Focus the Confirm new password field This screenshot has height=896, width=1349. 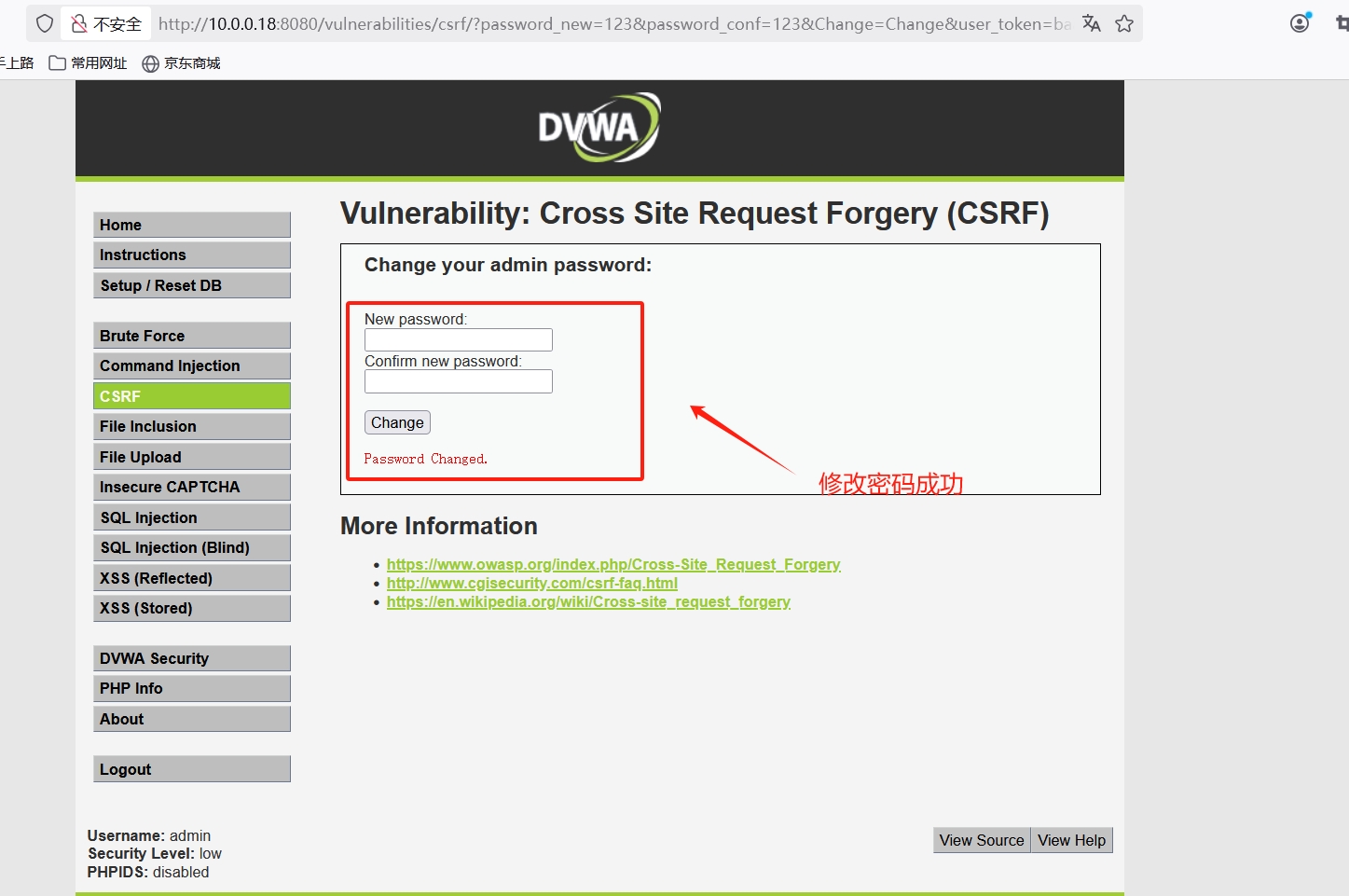coord(459,381)
